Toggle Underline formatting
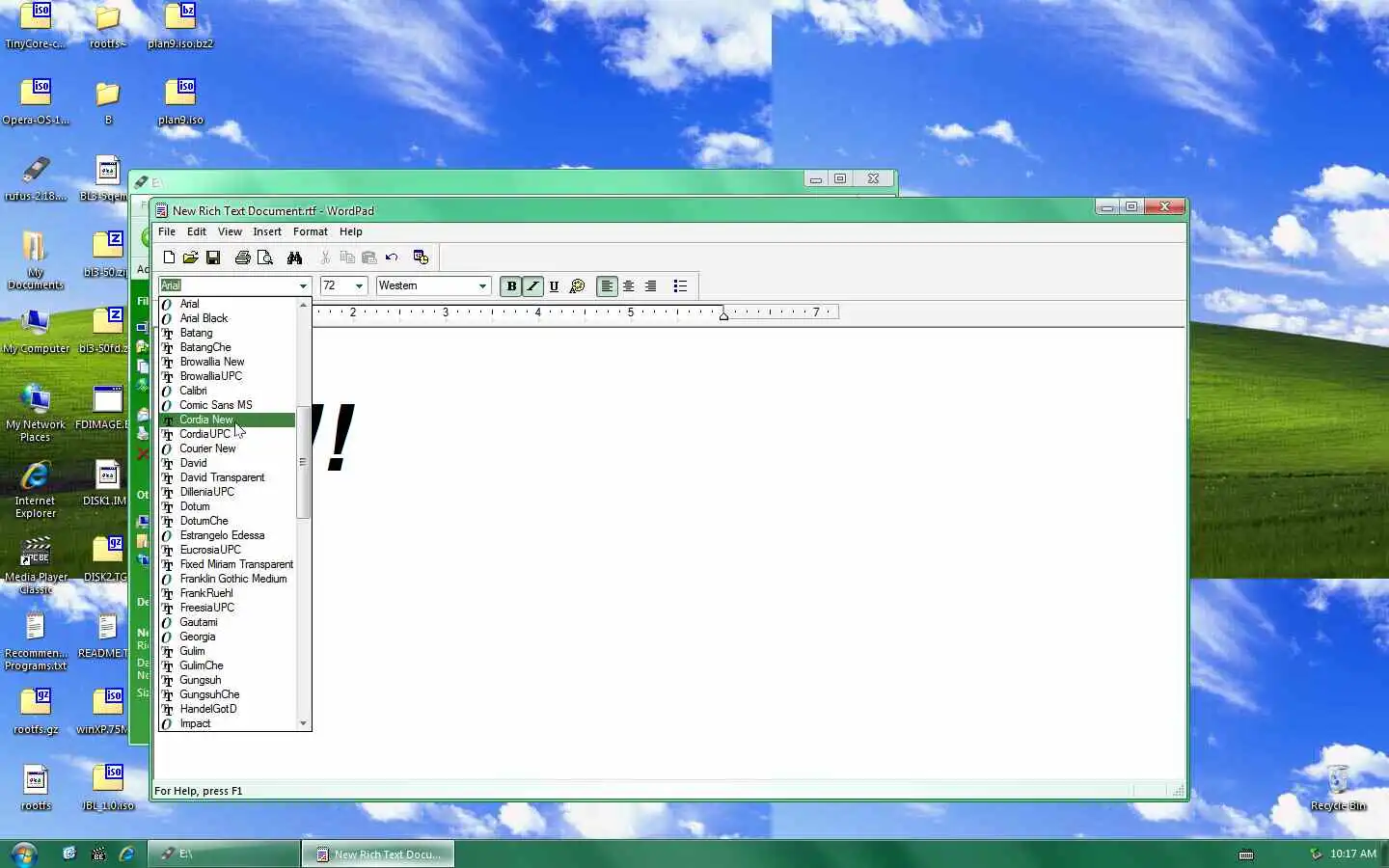The width and height of the screenshot is (1389, 868). tap(554, 286)
